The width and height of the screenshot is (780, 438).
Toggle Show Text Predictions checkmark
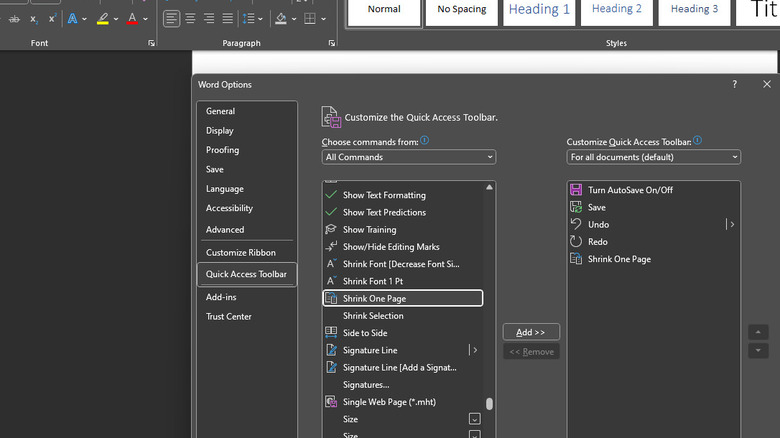(x=331, y=212)
